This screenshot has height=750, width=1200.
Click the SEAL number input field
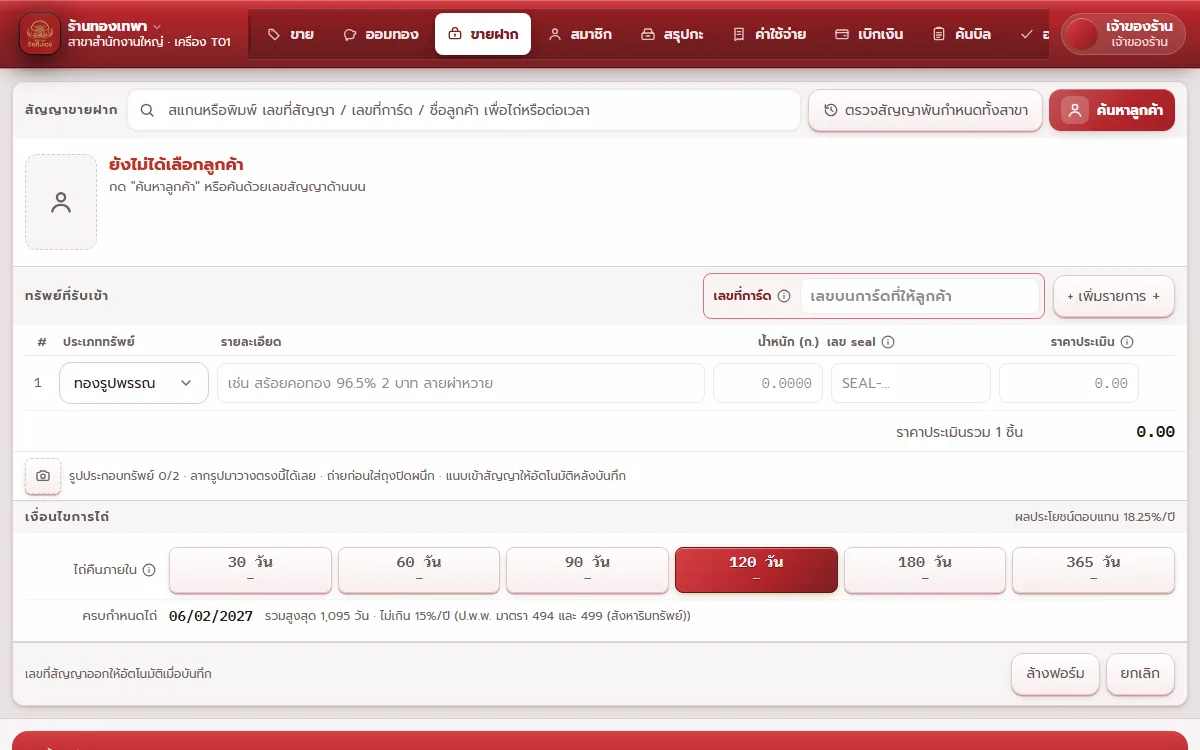pos(911,383)
